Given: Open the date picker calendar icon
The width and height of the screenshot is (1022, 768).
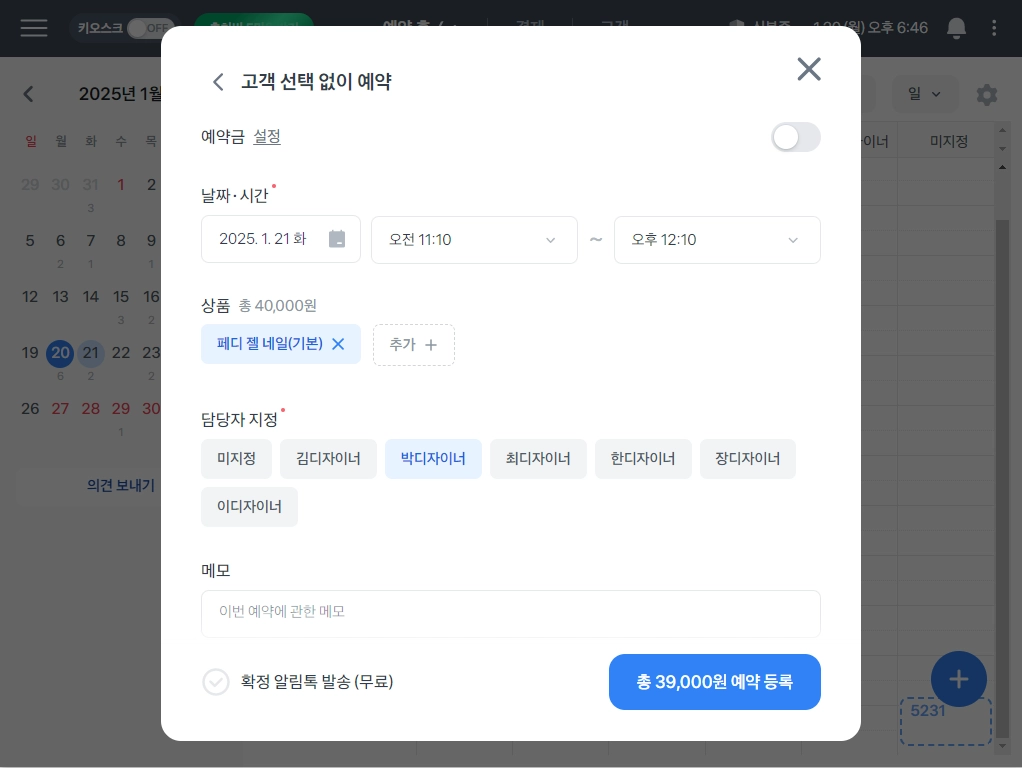Looking at the screenshot, I should click(x=337, y=239).
